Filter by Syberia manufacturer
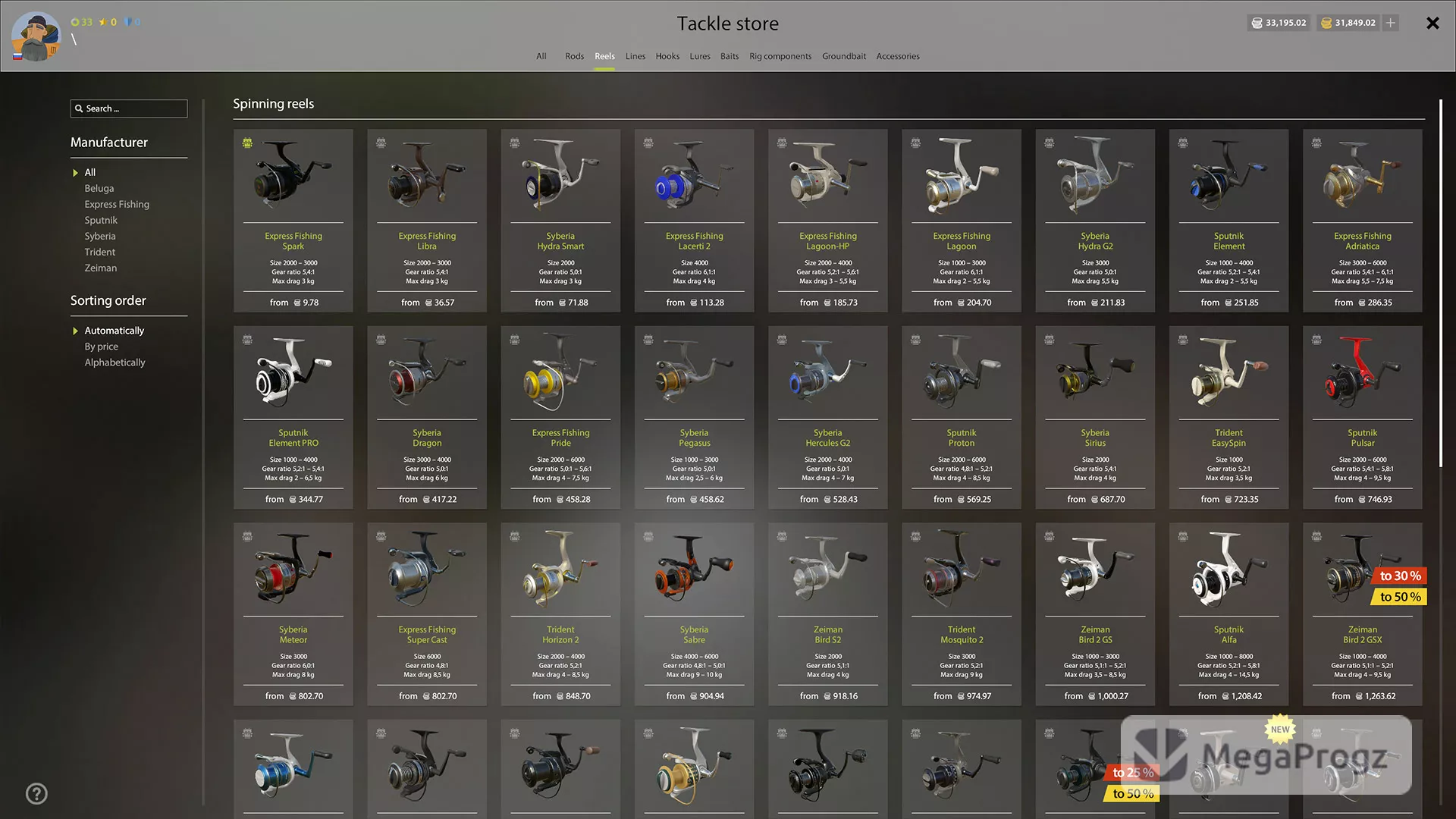The width and height of the screenshot is (1456, 819). (x=100, y=236)
